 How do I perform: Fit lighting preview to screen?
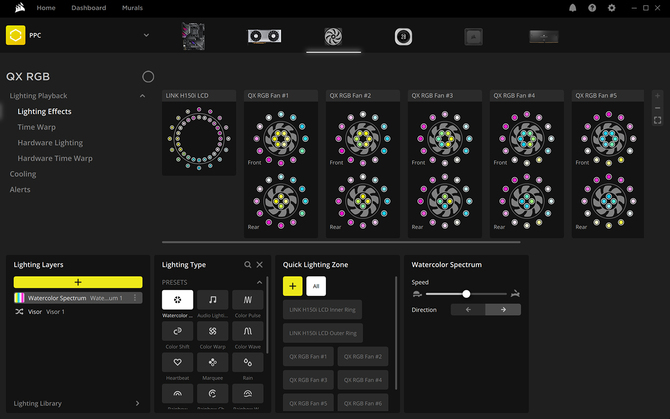[x=658, y=120]
